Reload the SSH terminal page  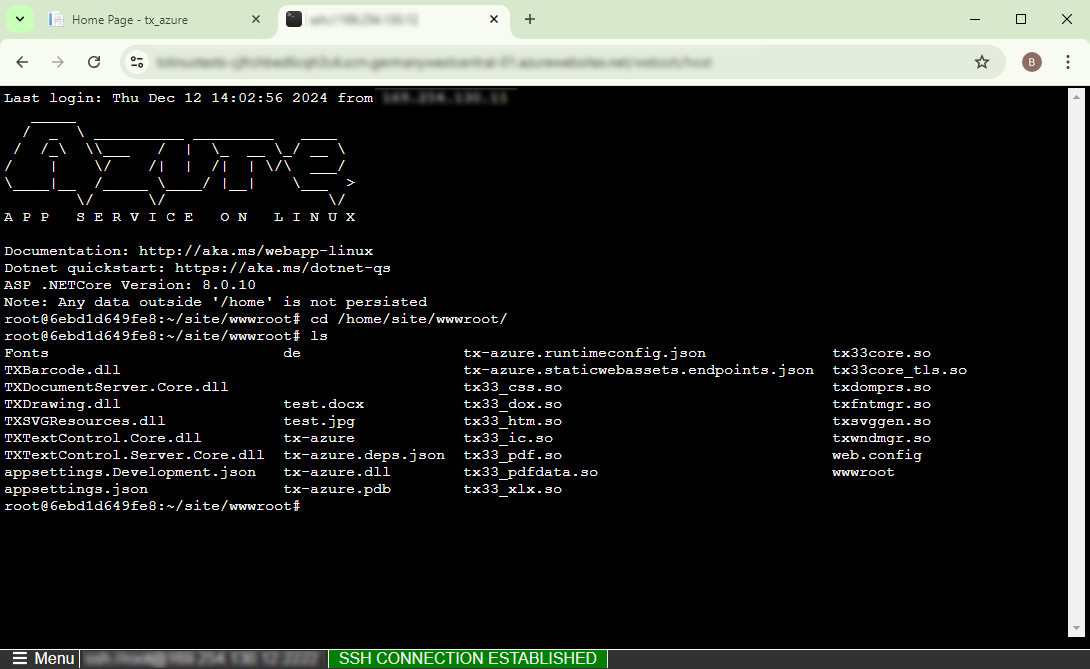tap(94, 61)
